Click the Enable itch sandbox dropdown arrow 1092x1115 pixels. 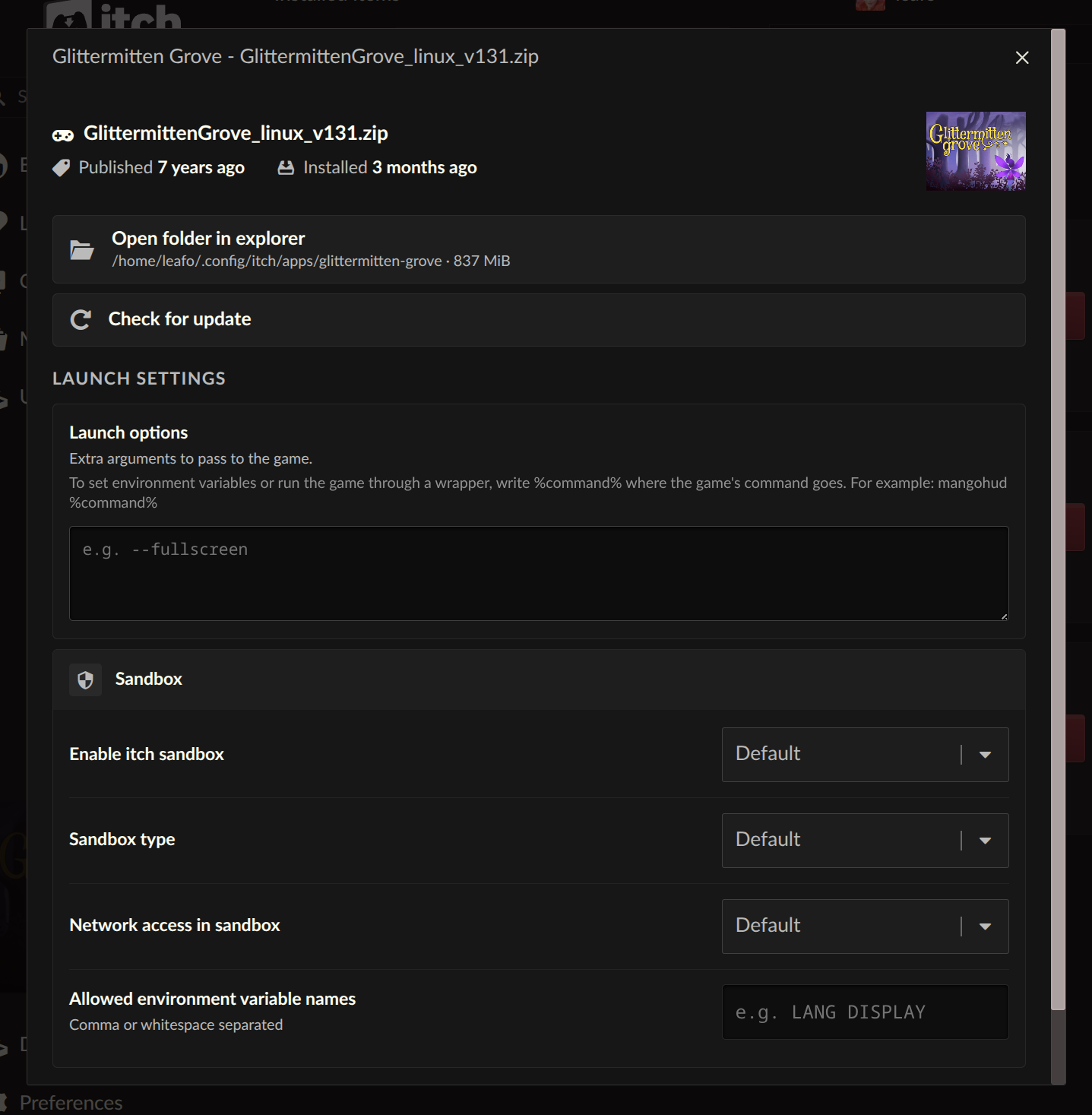point(985,755)
